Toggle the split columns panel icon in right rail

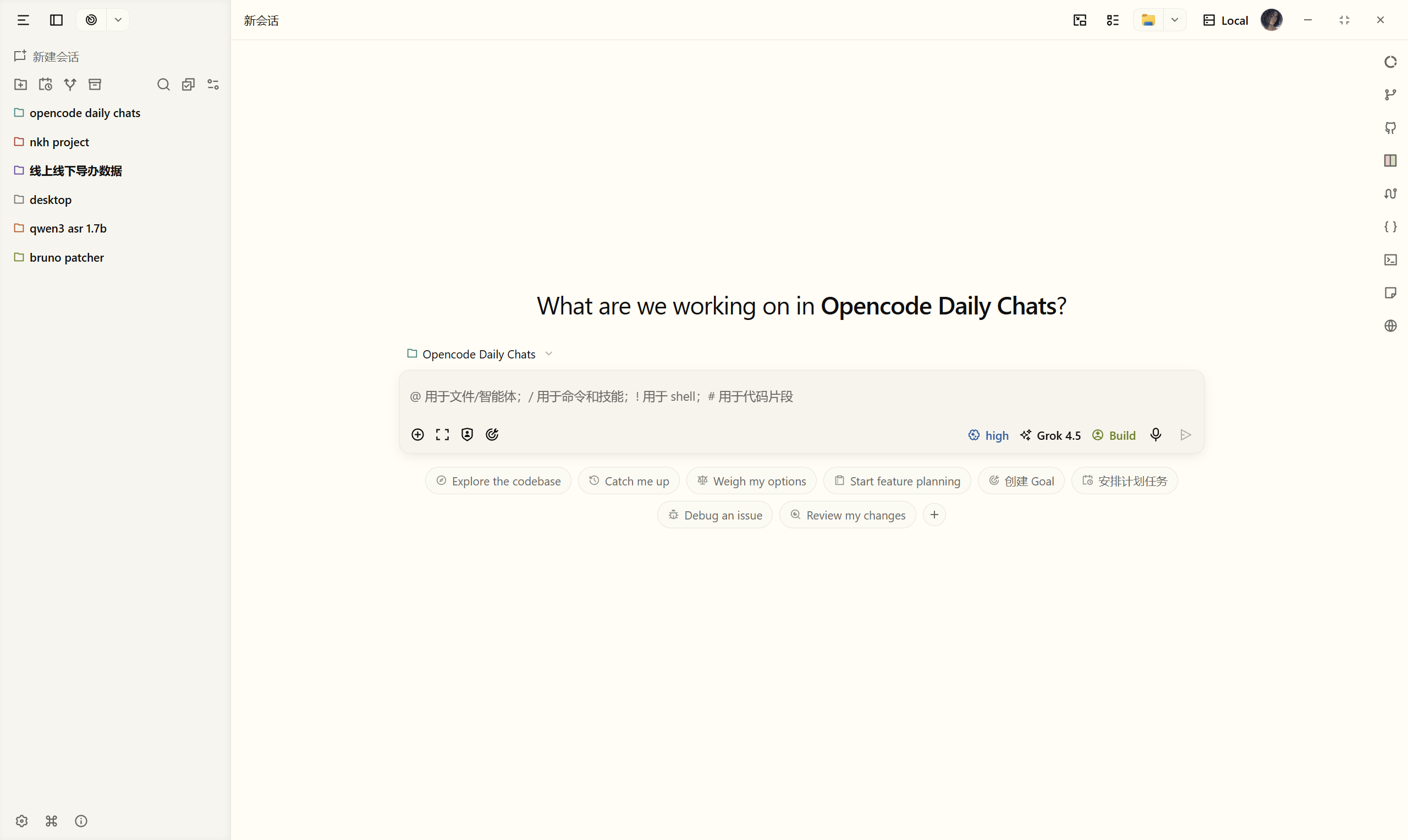coord(1390,161)
